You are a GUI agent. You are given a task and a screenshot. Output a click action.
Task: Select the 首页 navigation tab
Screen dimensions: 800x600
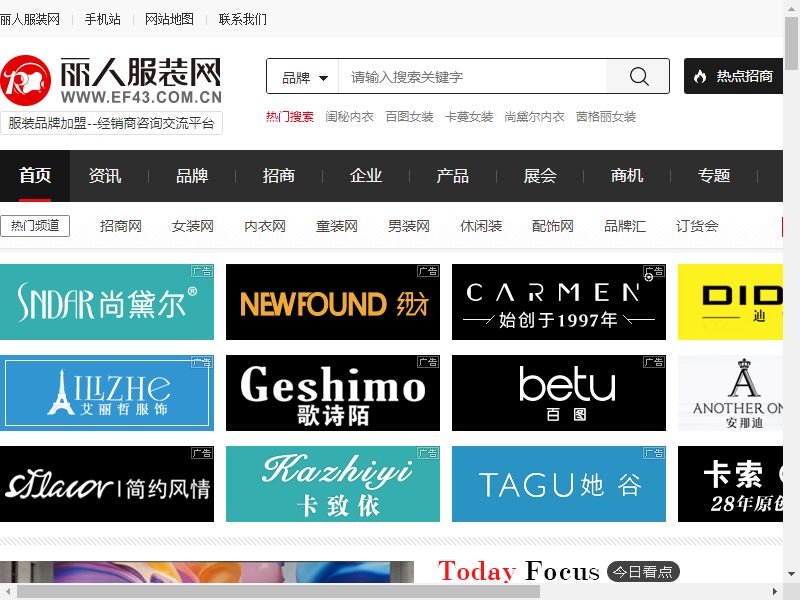[35, 176]
